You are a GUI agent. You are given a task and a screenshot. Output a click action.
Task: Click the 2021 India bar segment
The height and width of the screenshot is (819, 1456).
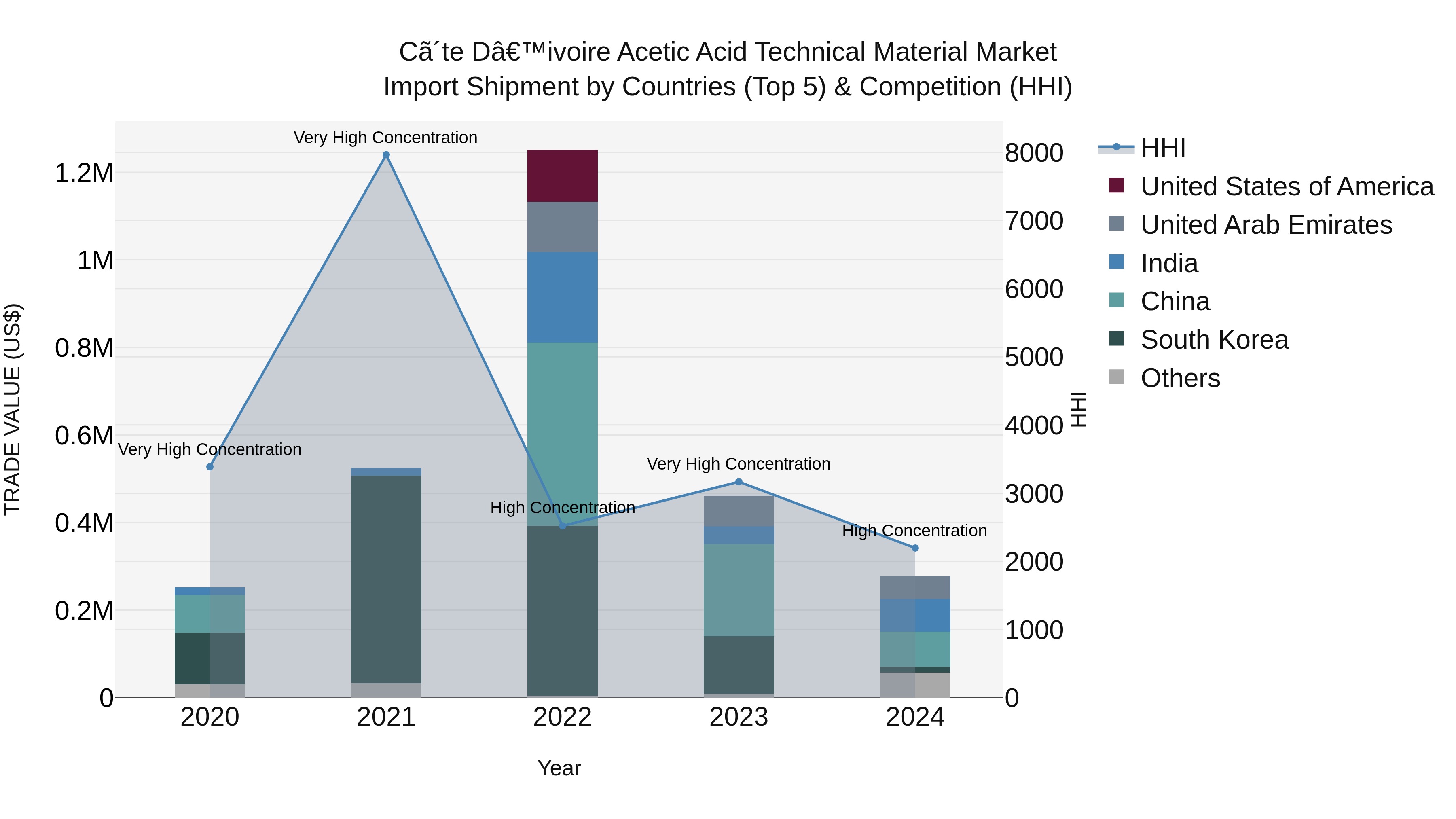point(386,472)
